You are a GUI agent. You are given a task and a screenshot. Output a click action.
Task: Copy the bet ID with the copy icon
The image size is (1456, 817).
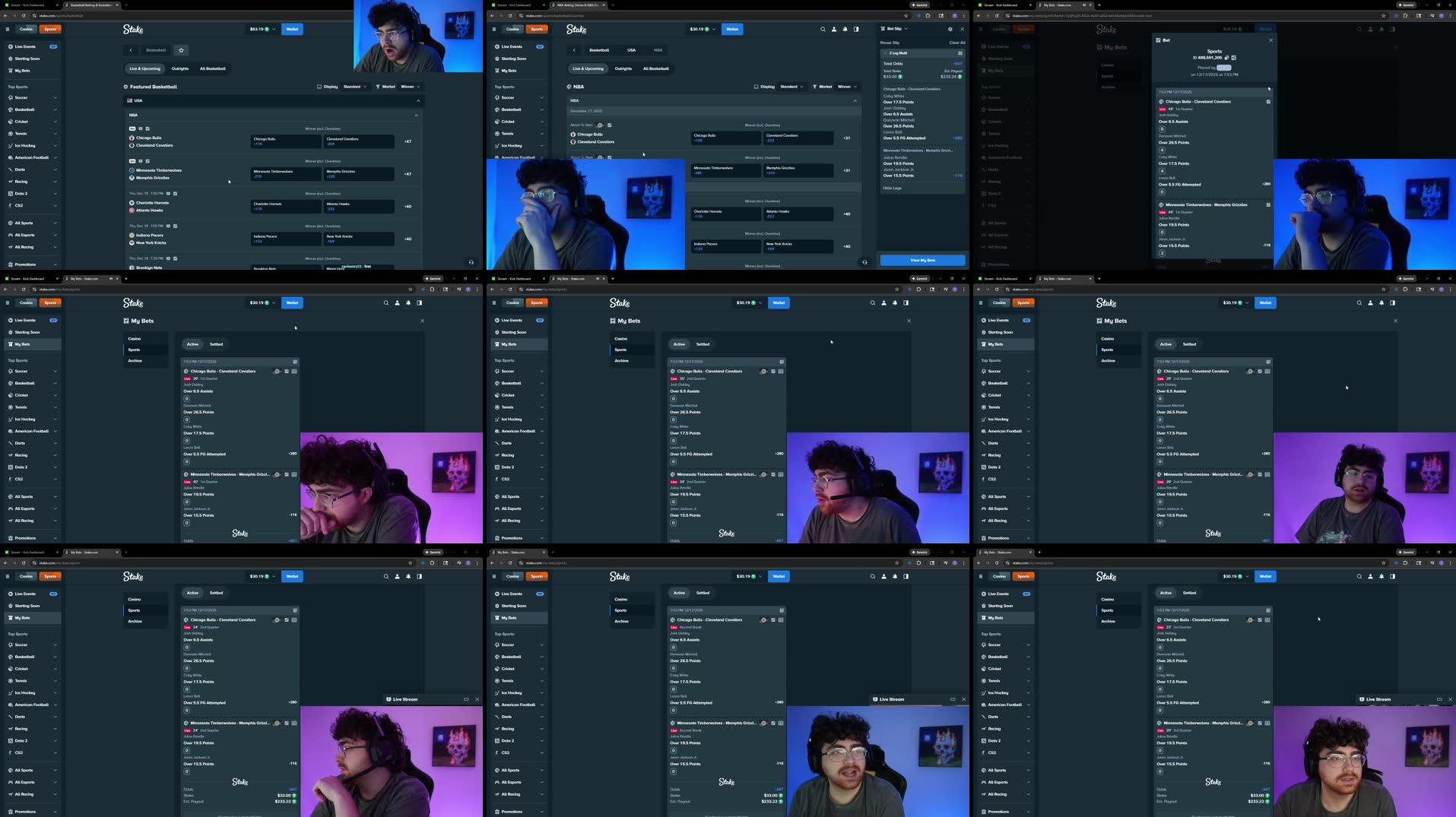click(x=1227, y=57)
